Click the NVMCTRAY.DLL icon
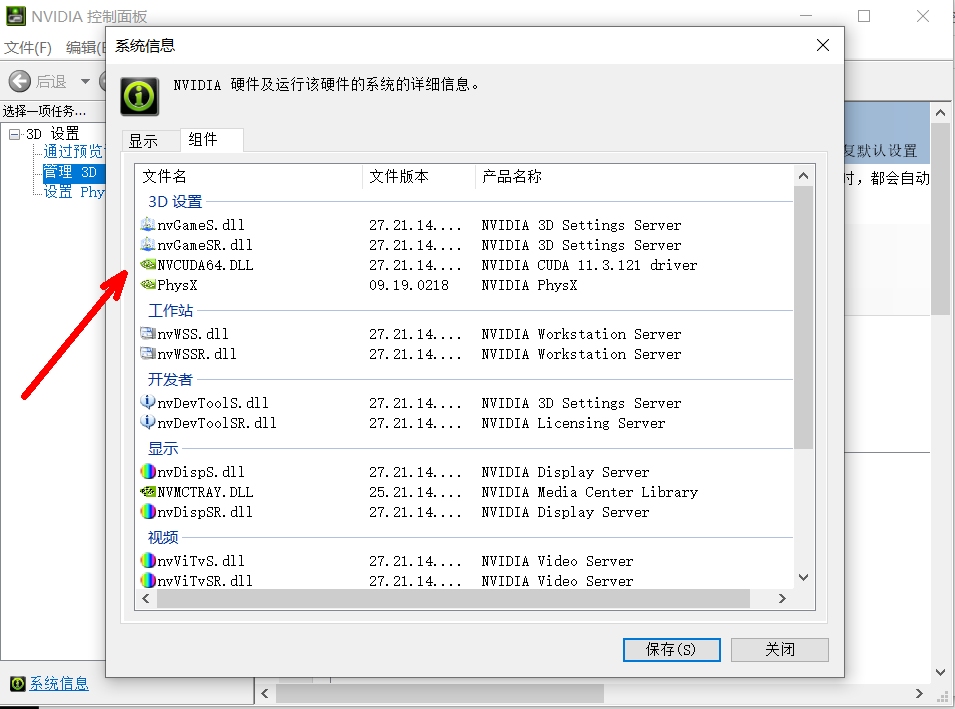 pos(147,492)
